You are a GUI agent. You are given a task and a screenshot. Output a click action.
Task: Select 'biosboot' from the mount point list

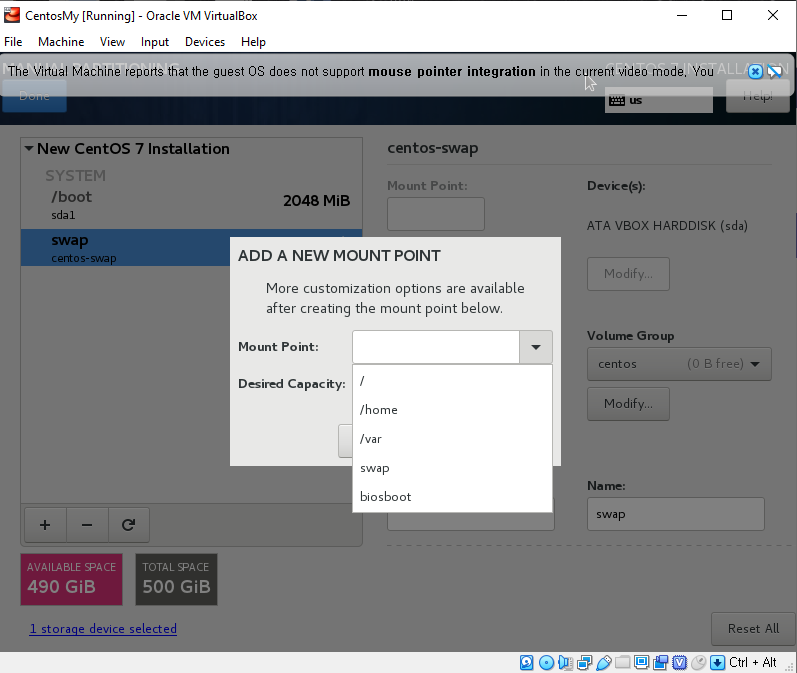452,497
